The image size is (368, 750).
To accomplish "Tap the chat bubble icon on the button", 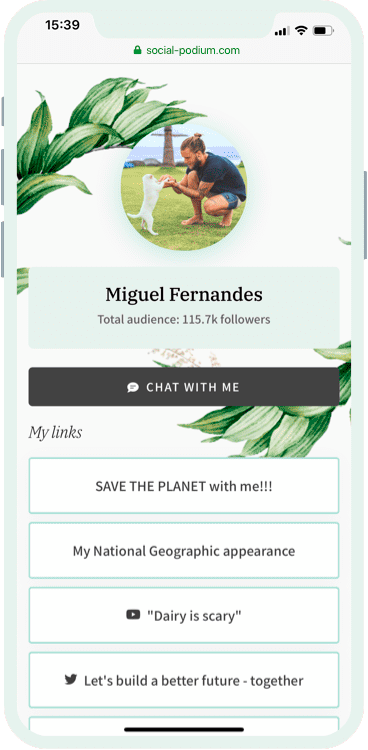I will click(133, 387).
